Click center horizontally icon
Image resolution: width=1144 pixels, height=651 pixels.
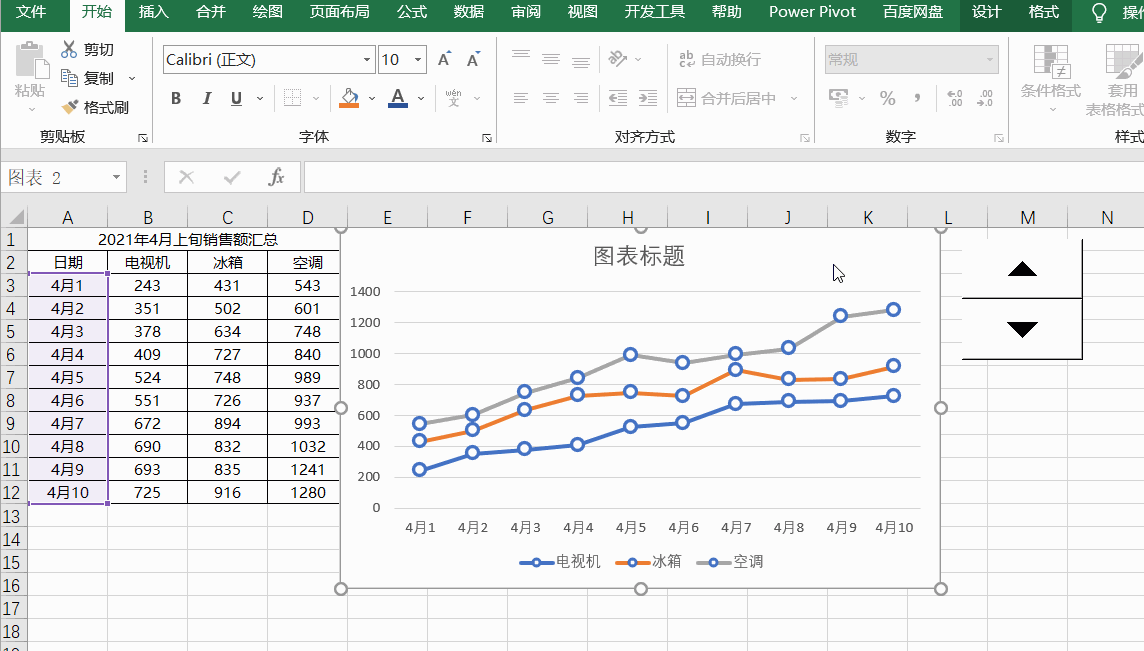click(551, 98)
